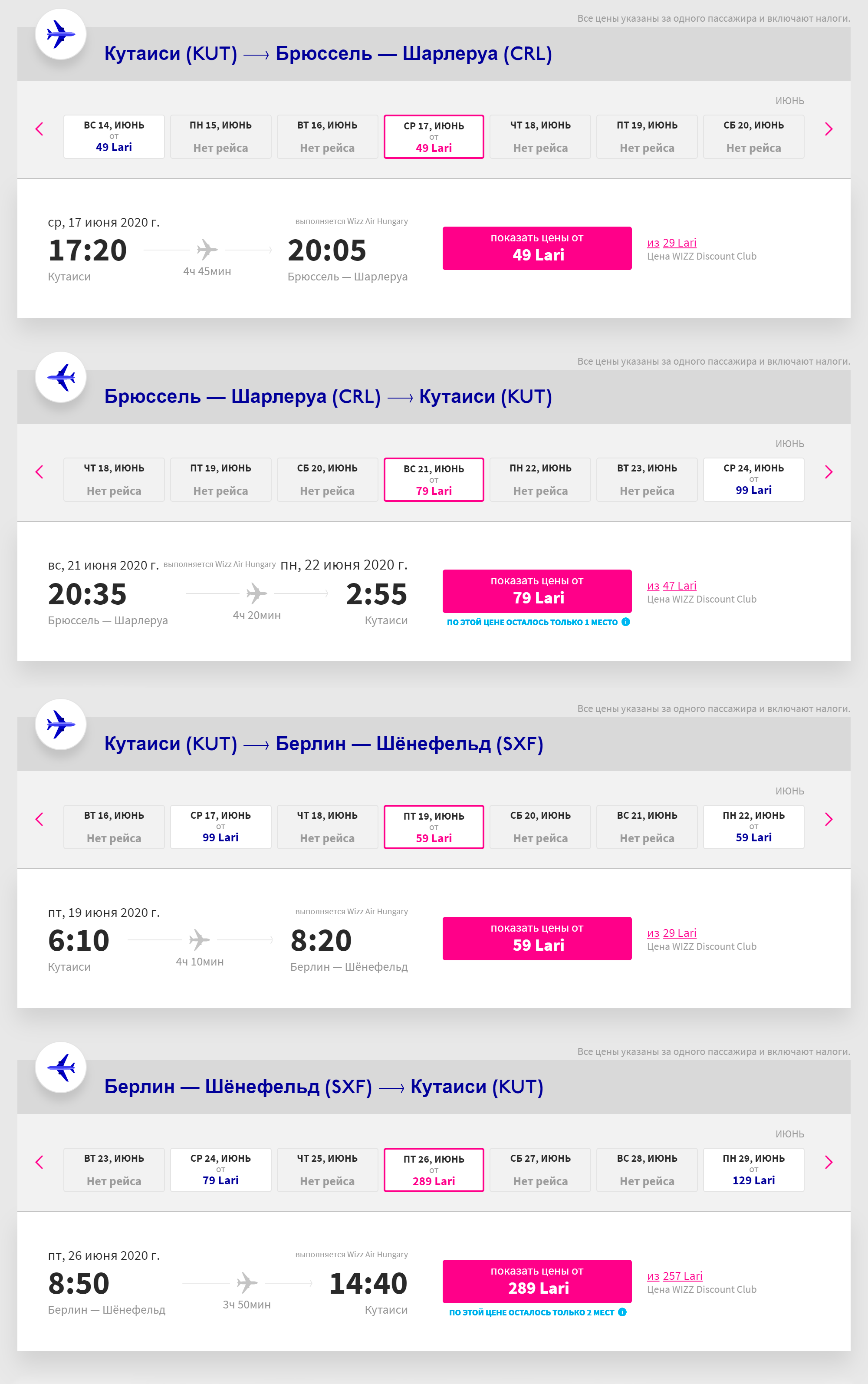Go to next week on Kutaisi–Berlin row
Screen dimensions: 868x1384
(829, 820)
